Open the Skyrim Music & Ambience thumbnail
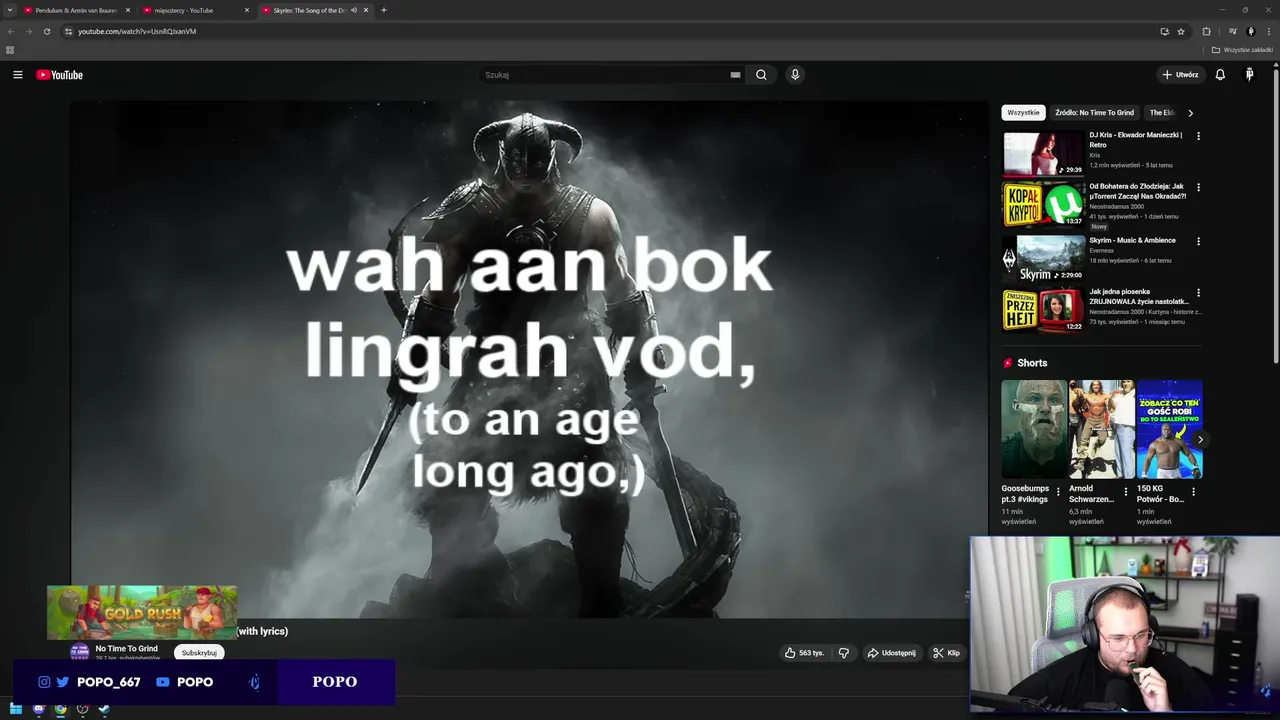Viewport: 1280px width, 720px height. click(x=1044, y=258)
